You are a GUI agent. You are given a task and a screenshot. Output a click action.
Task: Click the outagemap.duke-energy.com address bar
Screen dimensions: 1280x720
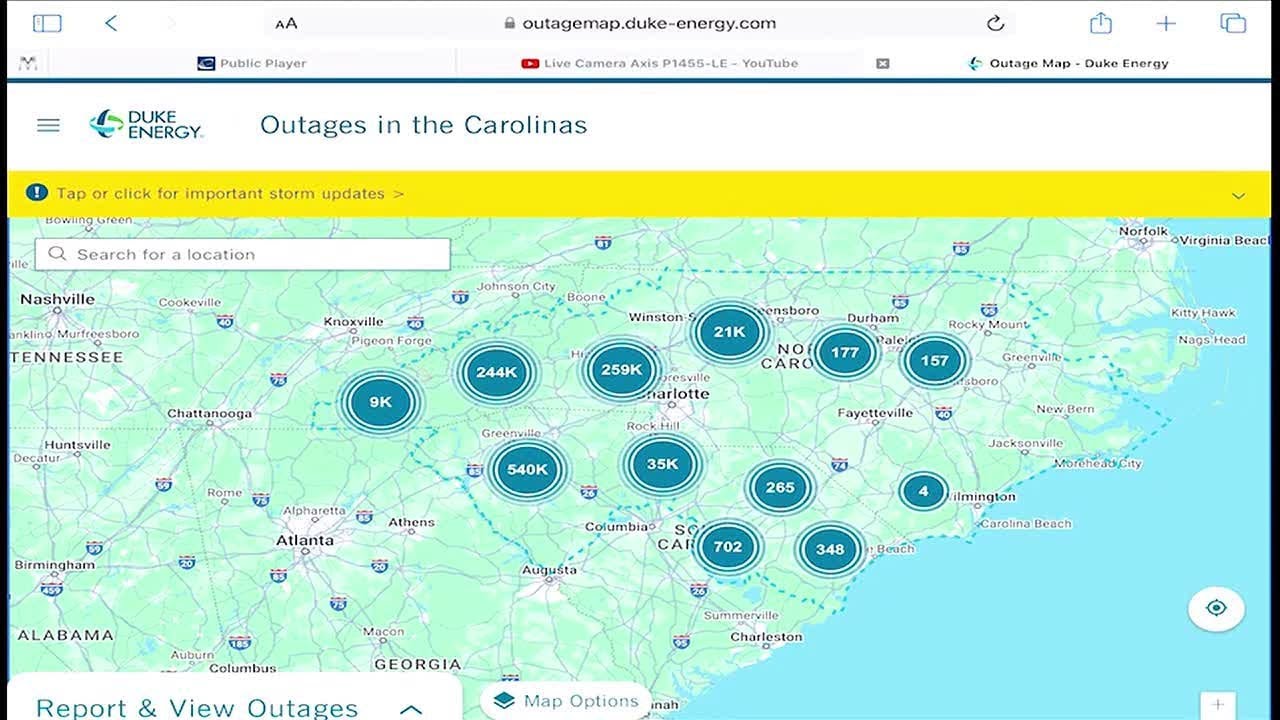[x=640, y=23]
